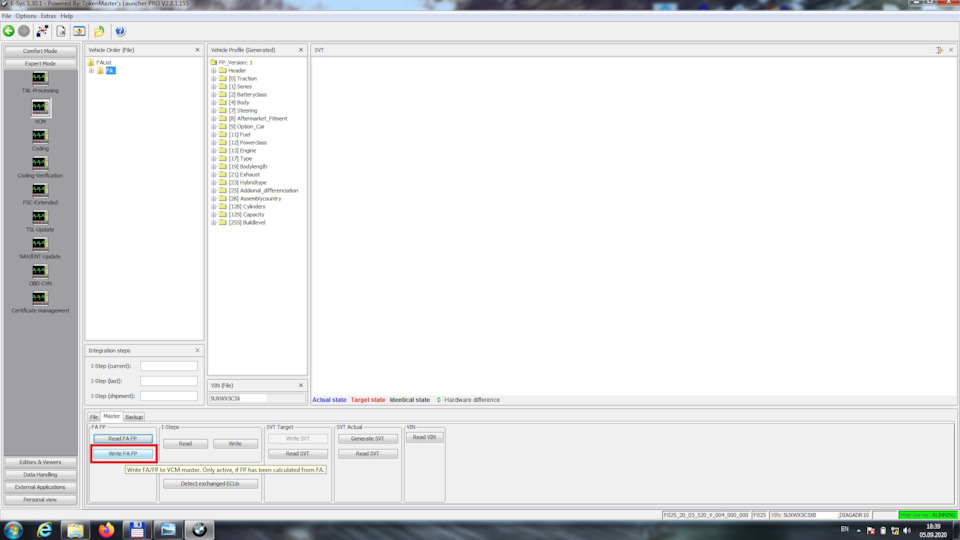
Task: Open the Help menu
Action: 67,16
